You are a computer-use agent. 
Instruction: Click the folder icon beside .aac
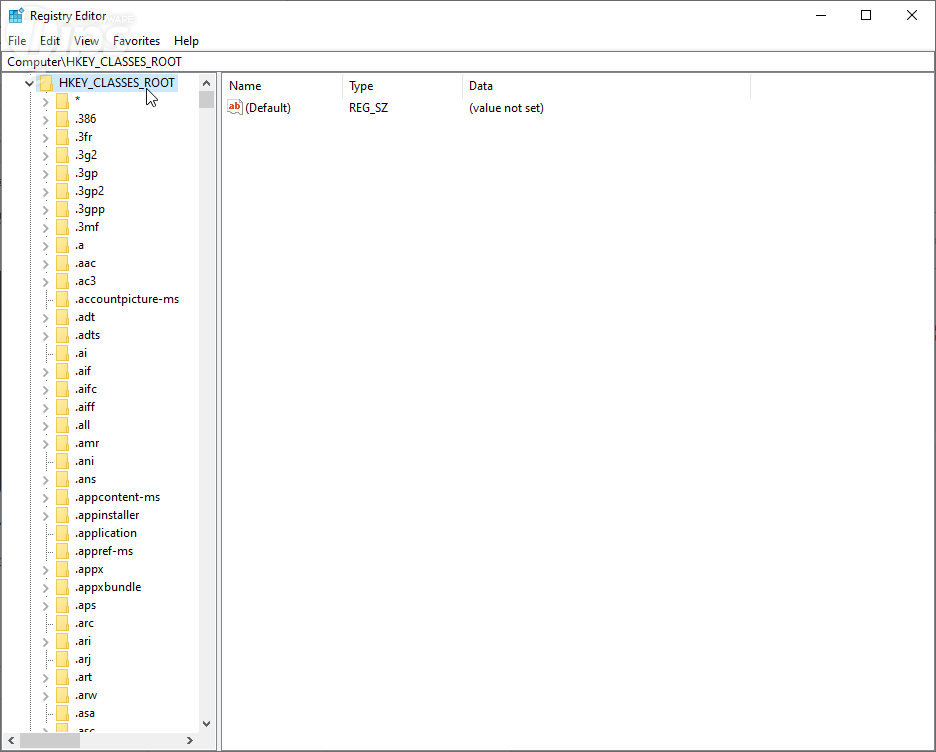click(62, 263)
